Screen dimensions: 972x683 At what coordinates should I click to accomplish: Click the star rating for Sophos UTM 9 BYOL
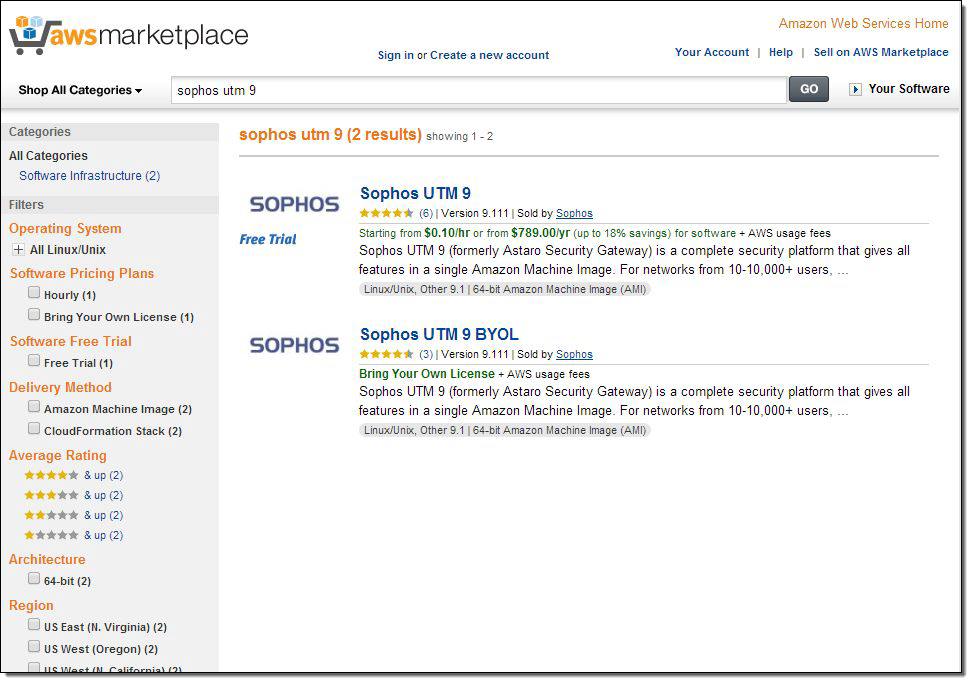point(386,354)
